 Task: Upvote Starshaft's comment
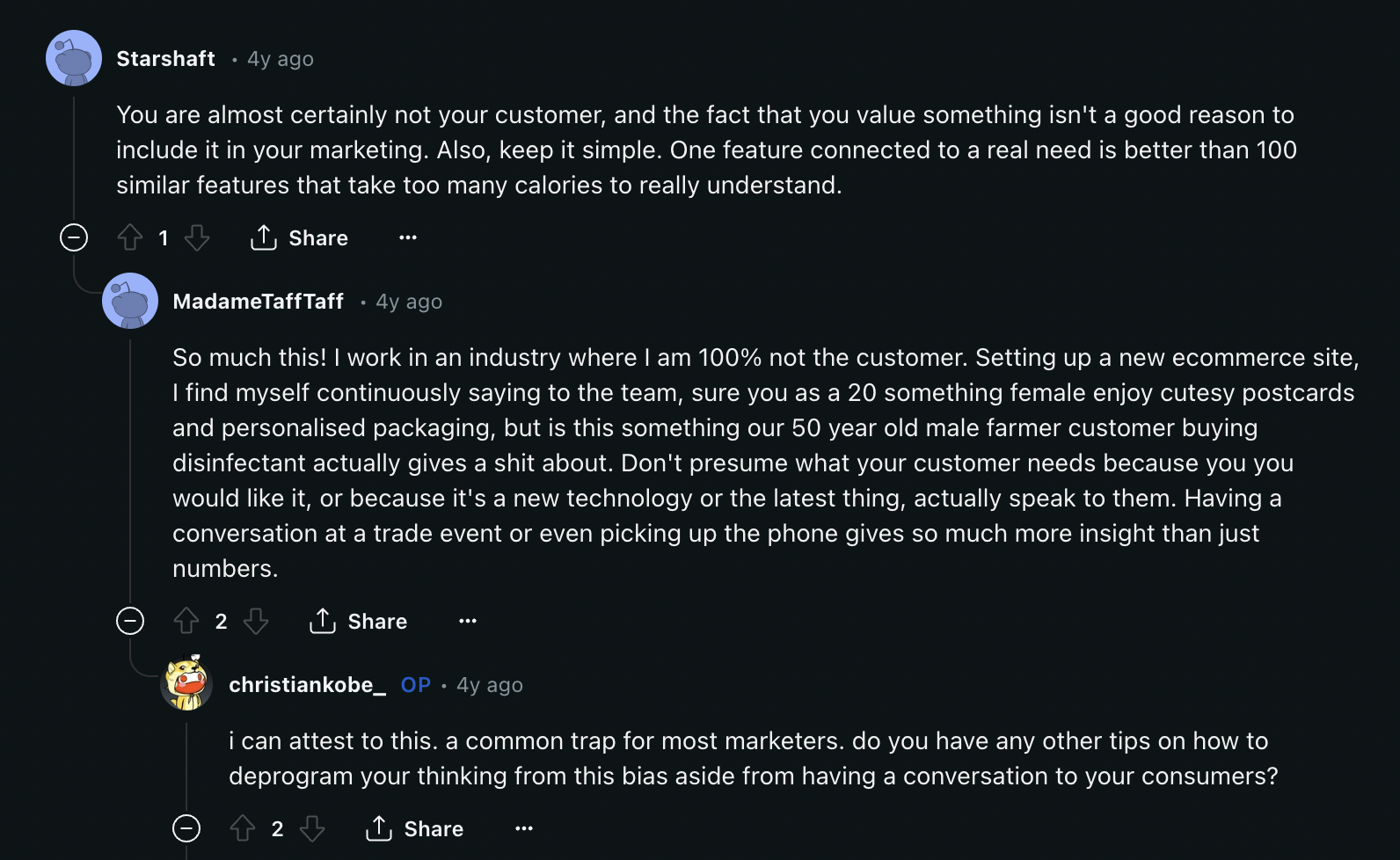[130, 237]
